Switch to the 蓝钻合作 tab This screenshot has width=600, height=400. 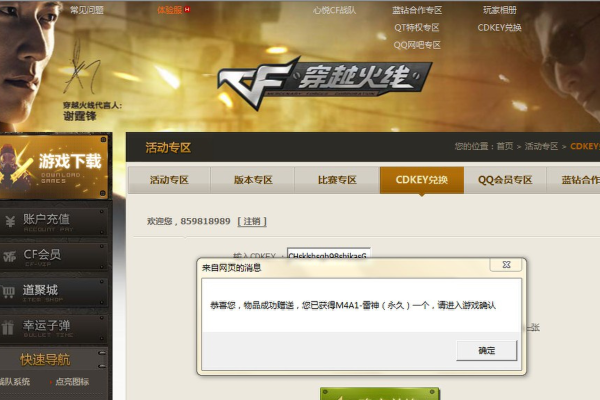574,180
